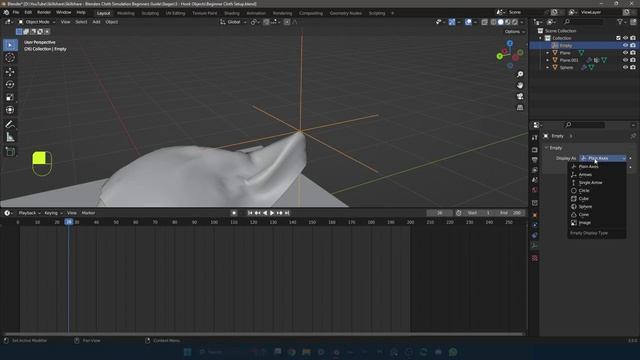
Task: Click the outliner search field
Action: pos(582,22)
